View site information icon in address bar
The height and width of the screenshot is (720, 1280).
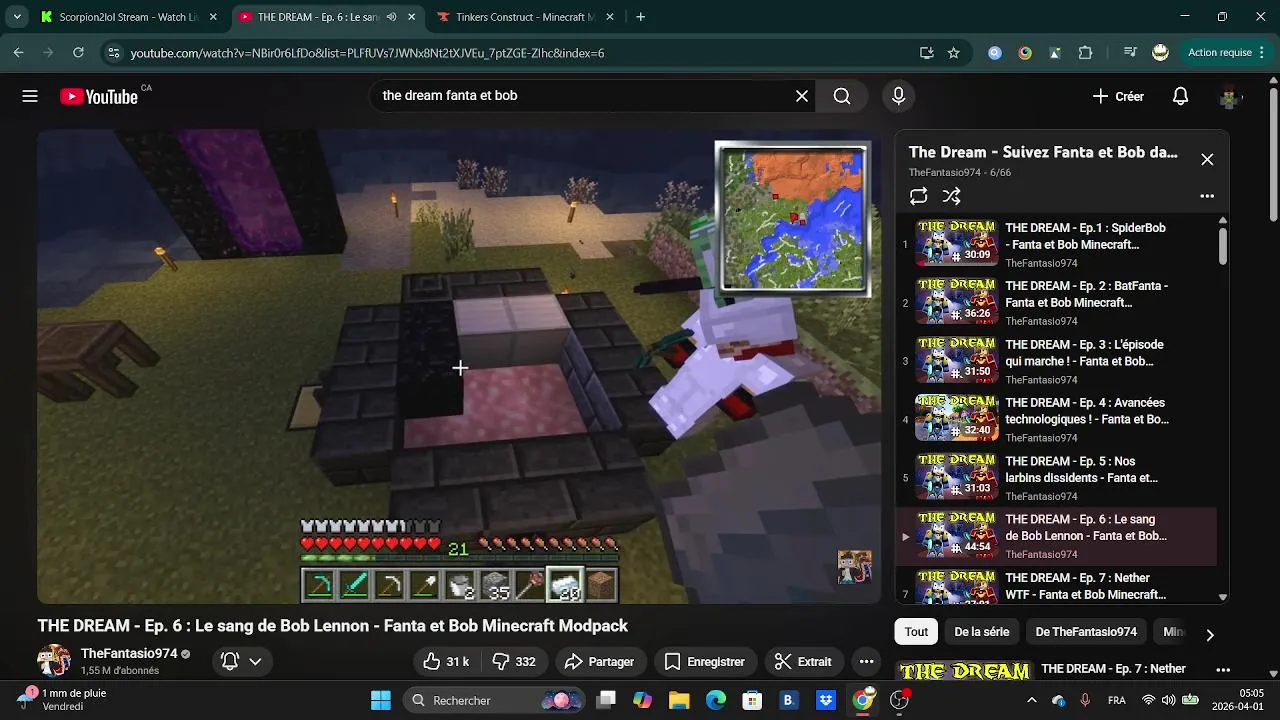click(113, 53)
